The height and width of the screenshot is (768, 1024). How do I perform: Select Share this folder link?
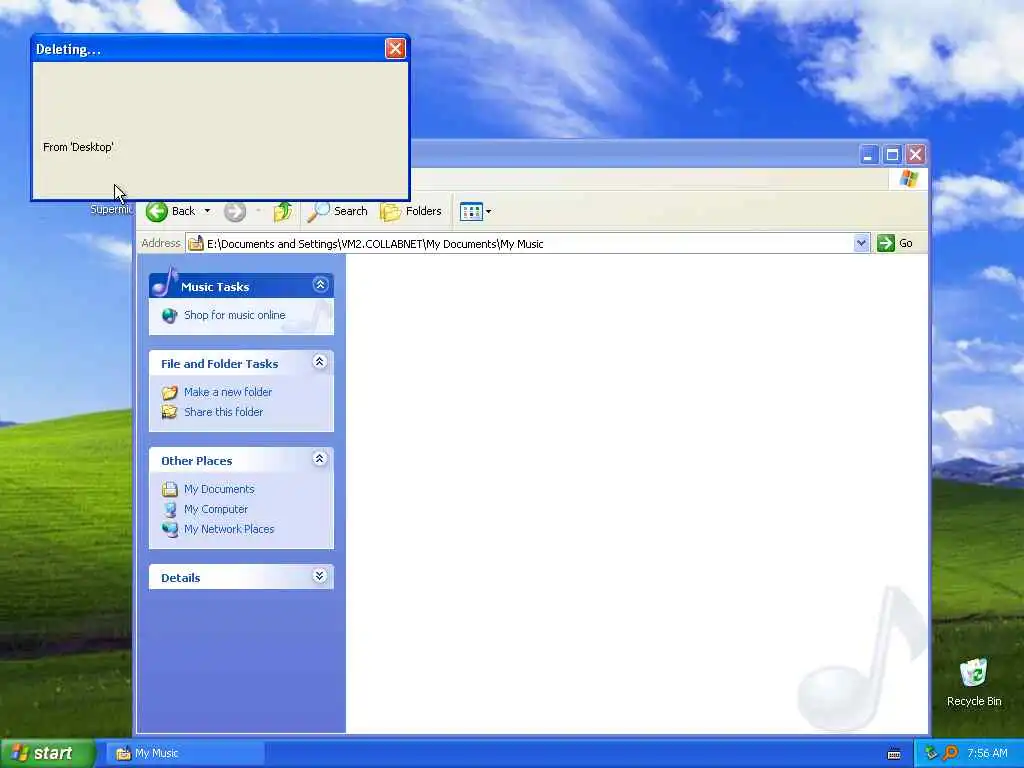pos(223,412)
